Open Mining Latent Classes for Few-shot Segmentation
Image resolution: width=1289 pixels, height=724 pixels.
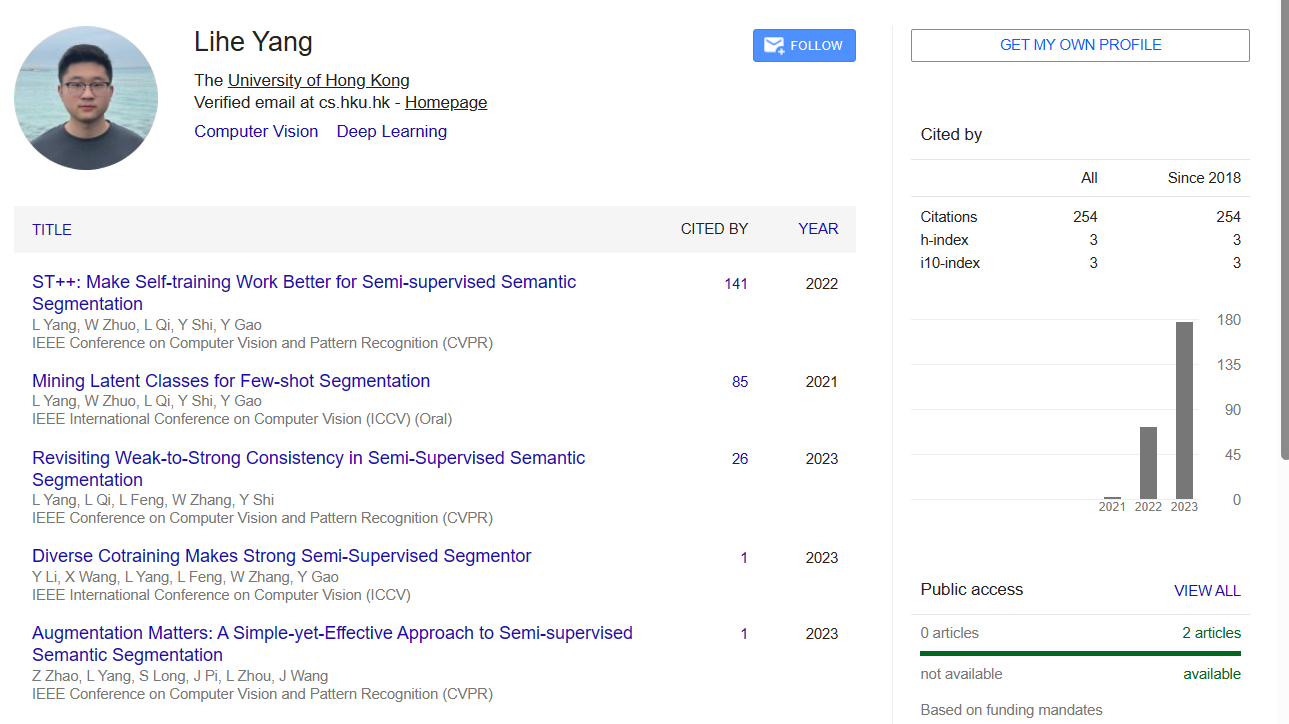tap(231, 381)
